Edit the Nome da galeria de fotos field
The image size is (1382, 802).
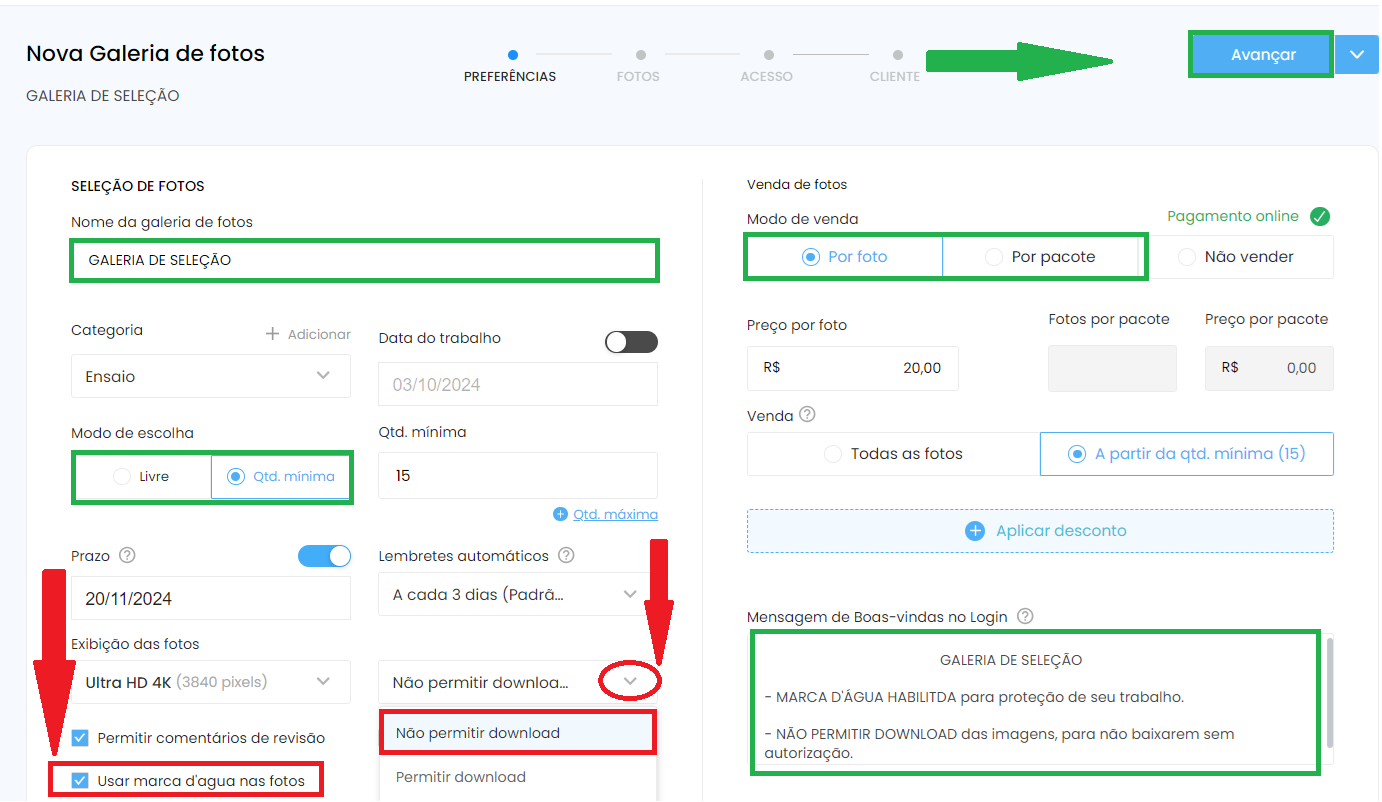[364, 260]
